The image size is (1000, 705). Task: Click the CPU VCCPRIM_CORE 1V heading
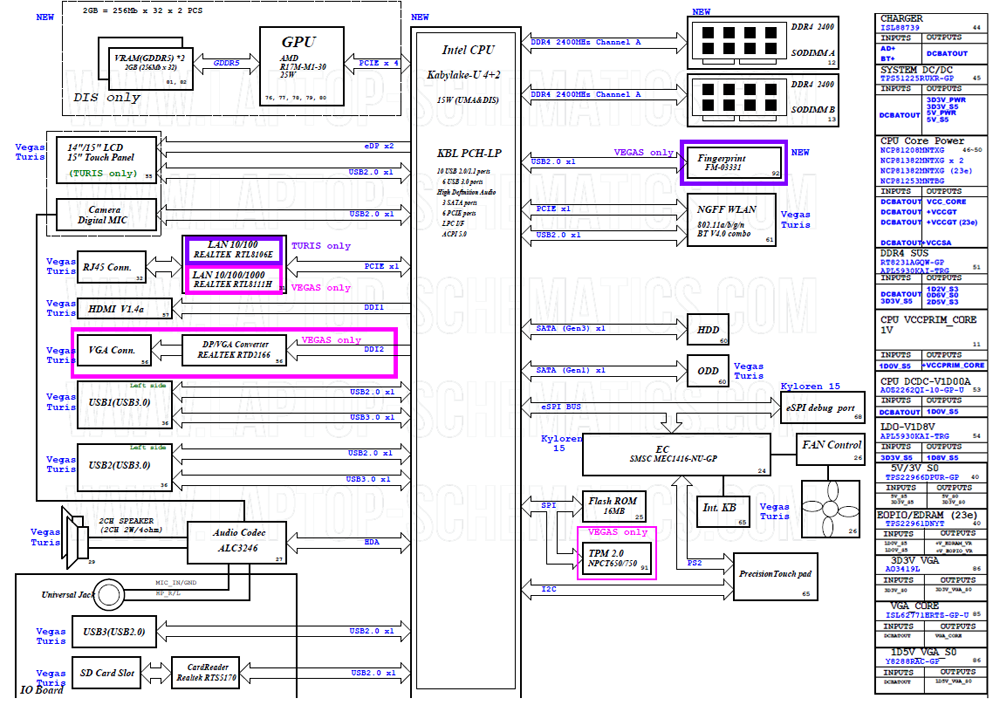[x=928, y=325]
